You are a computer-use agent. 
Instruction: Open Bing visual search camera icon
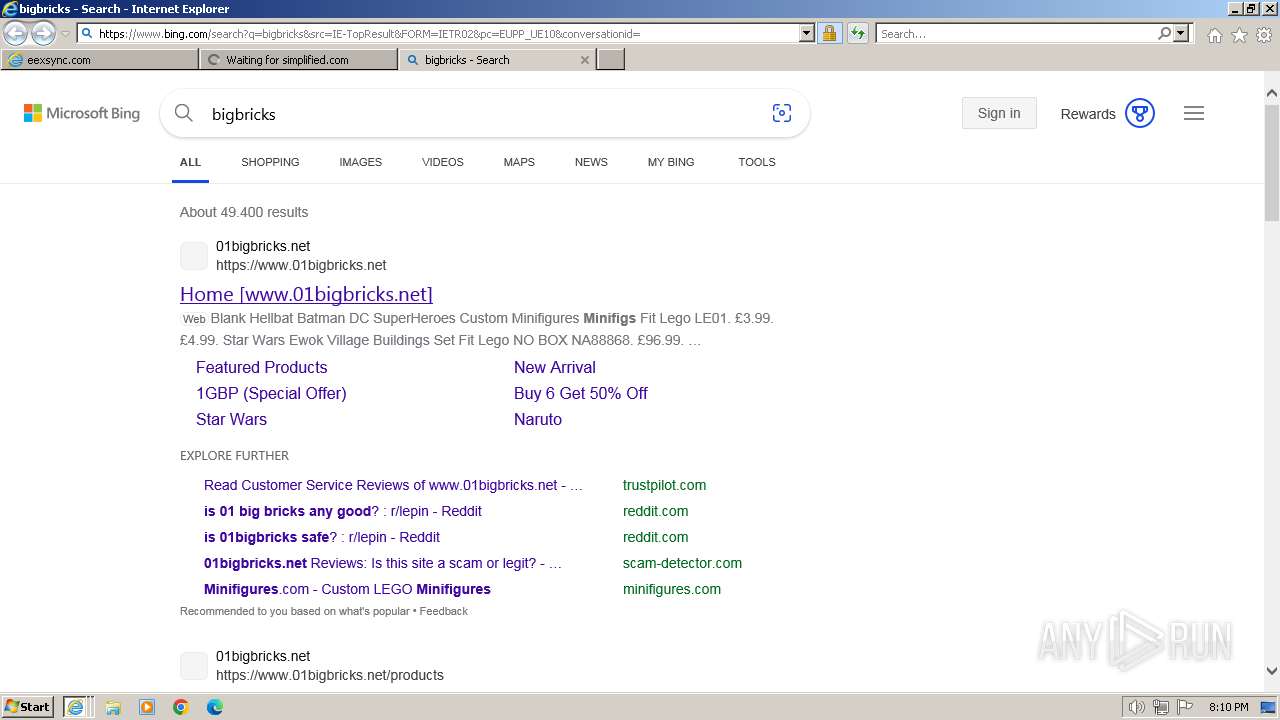click(x=782, y=113)
